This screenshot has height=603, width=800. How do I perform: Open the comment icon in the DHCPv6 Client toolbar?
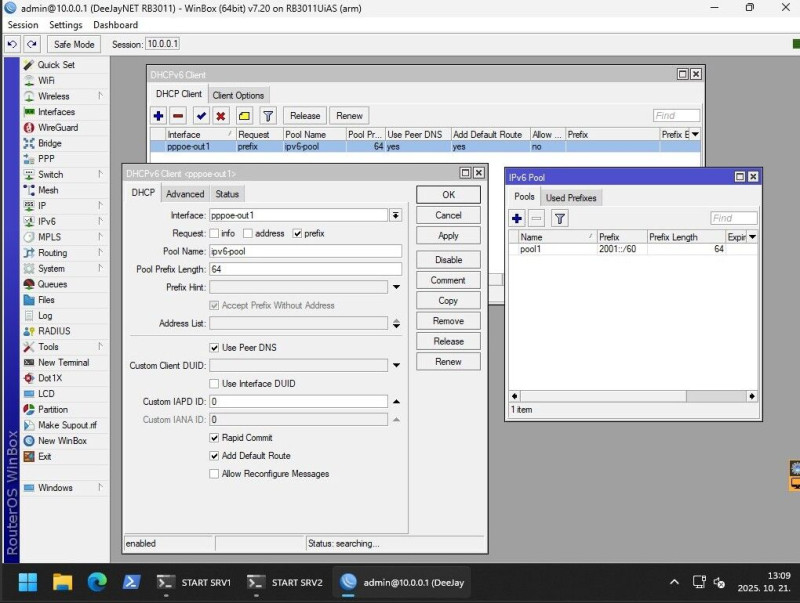(244, 116)
